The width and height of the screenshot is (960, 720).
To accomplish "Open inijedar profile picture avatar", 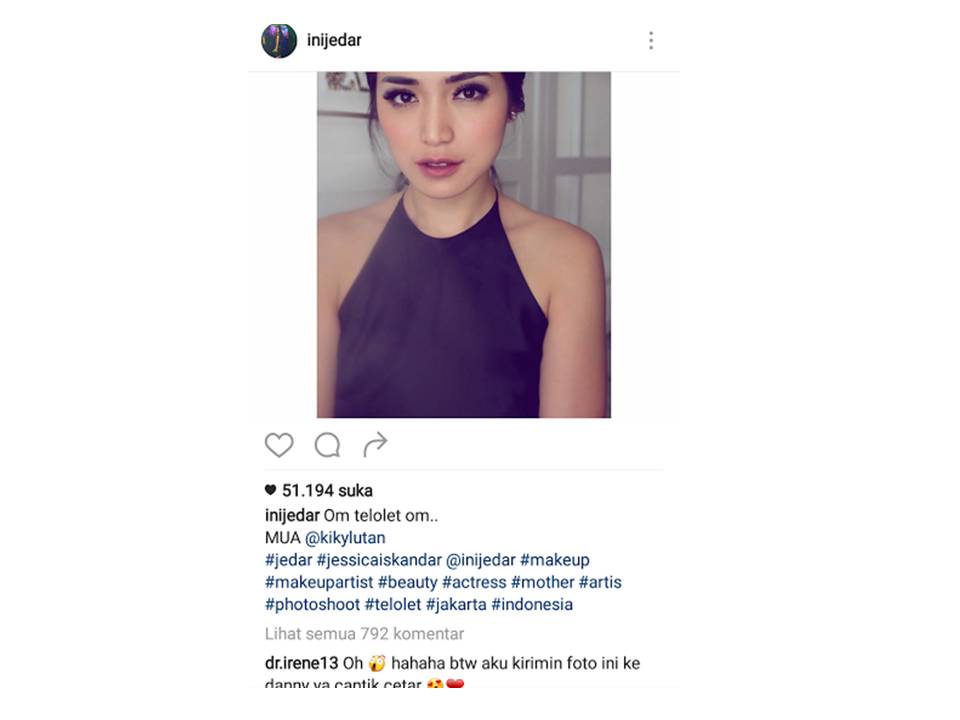I will click(279, 40).
